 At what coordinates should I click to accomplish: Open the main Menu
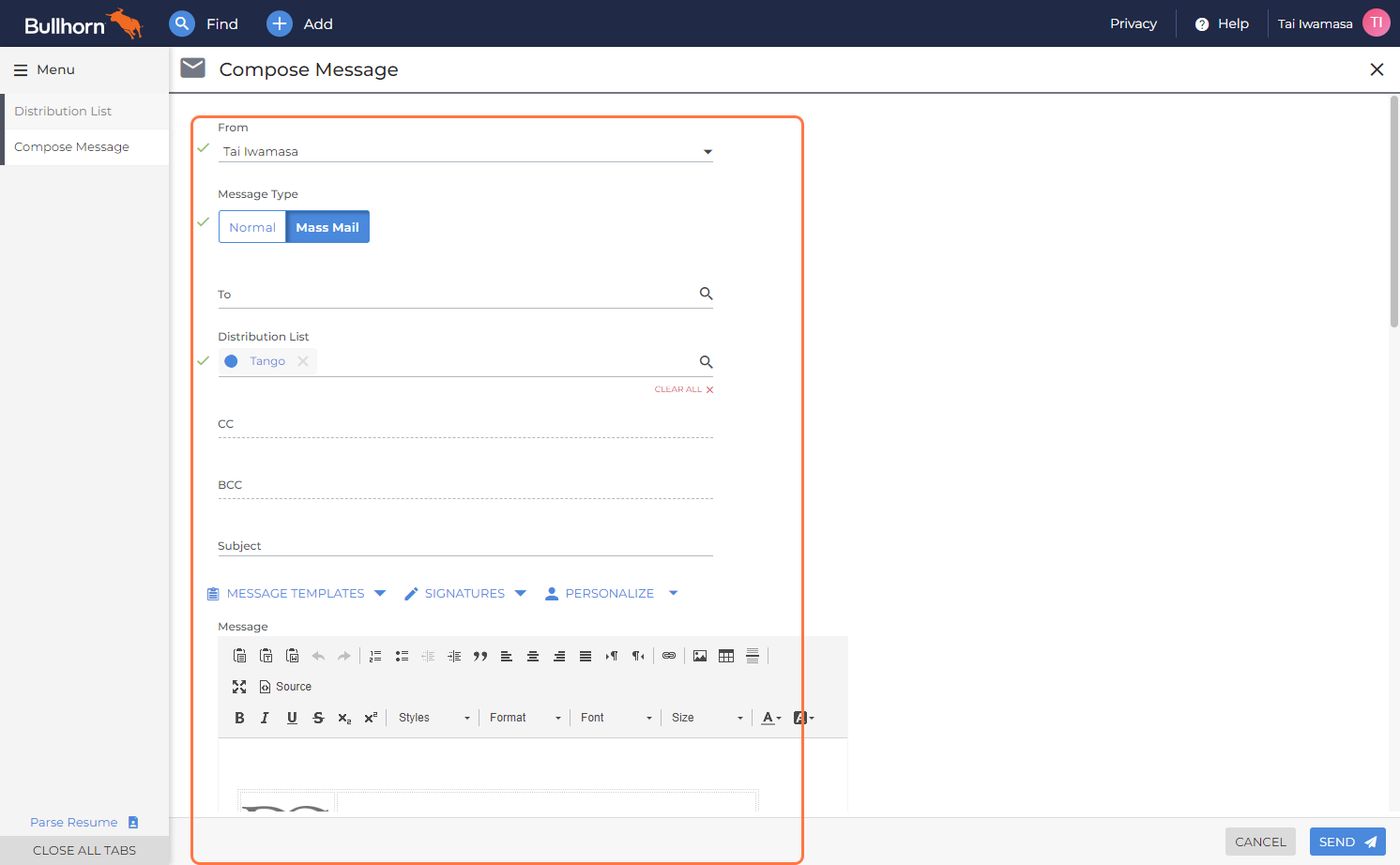click(x=44, y=70)
